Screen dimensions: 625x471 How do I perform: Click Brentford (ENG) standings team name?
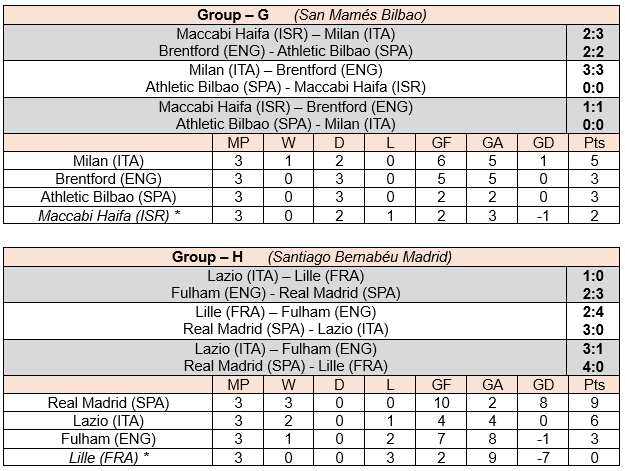[108, 179]
